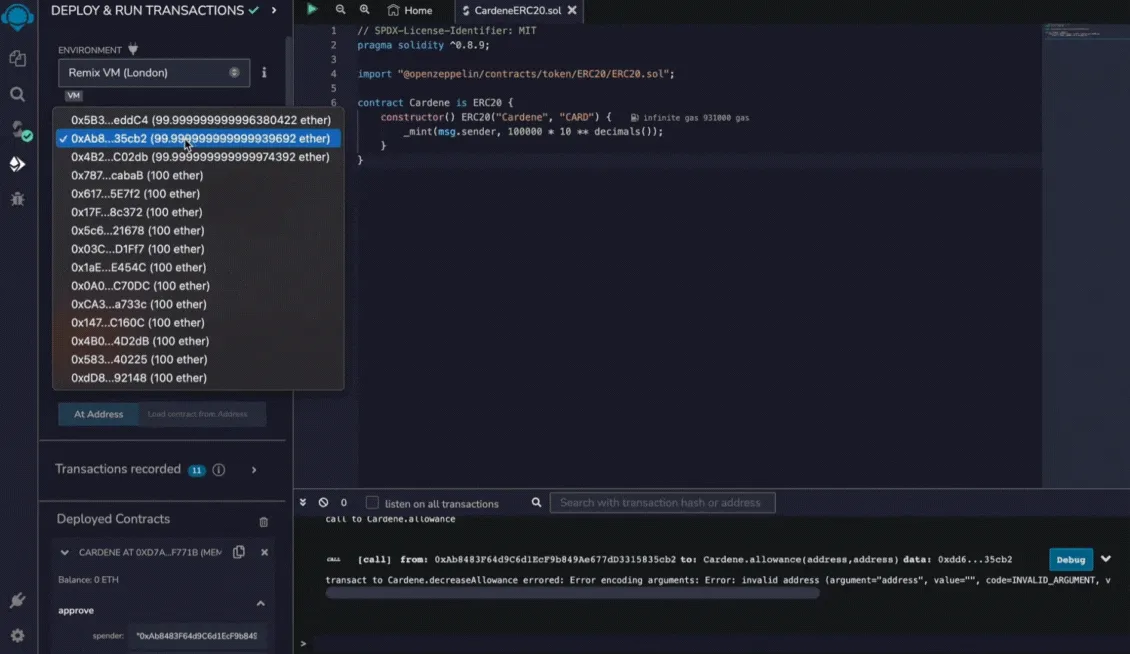Click the approve spender address field
This screenshot has height=654, width=1130.
click(x=197, y=636)
